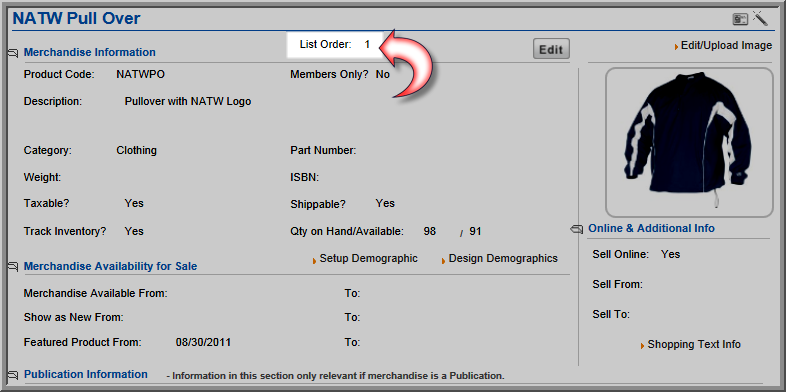Collapse the Merchandise Availability for Sale section icon

[x=13, y=267]
